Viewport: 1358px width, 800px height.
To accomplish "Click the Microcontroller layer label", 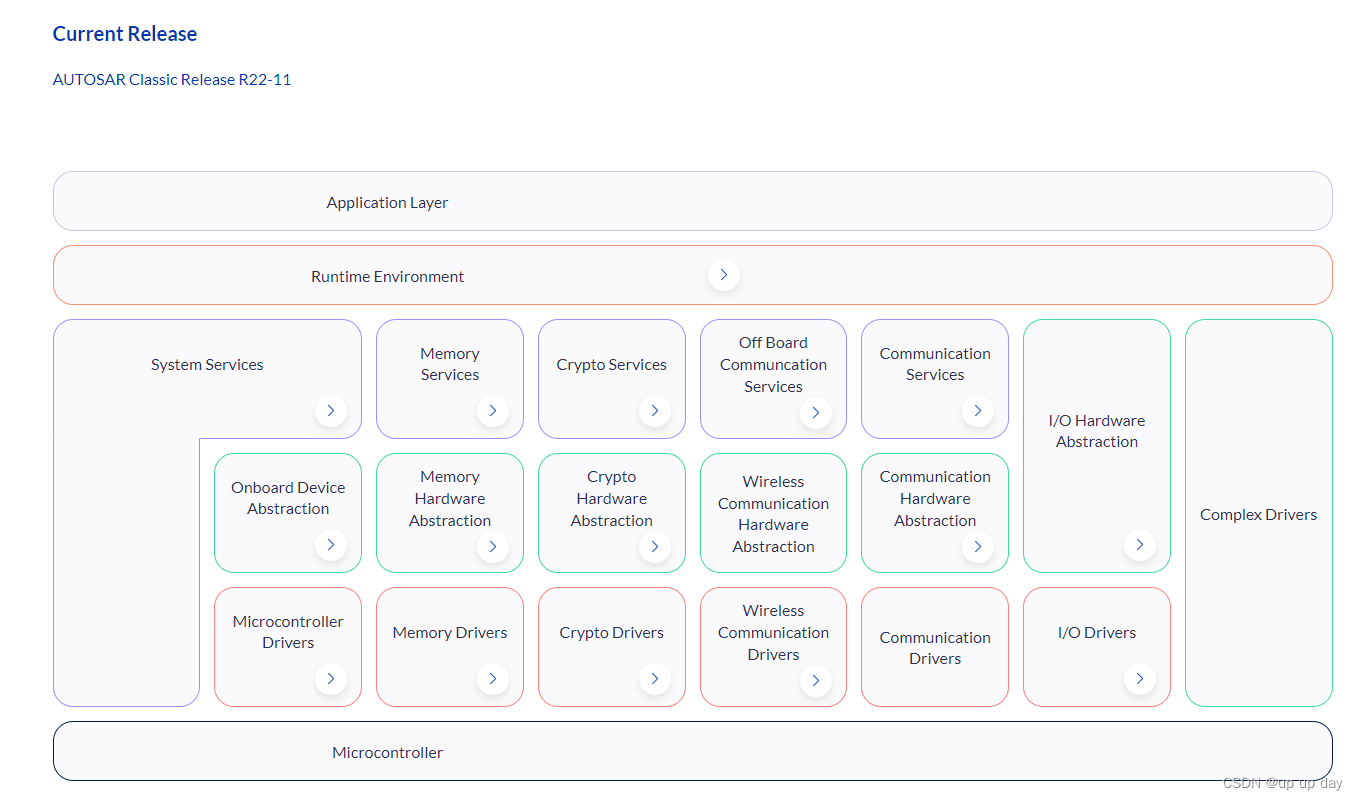I will tap(387, 752).
